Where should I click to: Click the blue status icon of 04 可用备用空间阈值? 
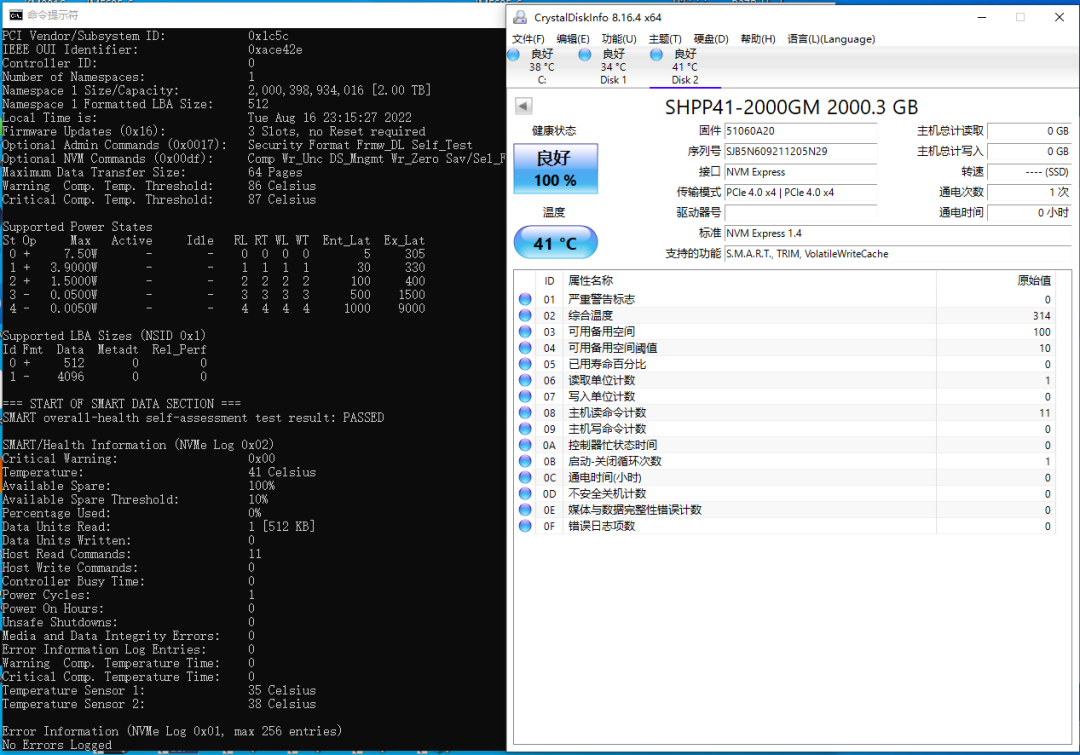[x=525, y=348]
